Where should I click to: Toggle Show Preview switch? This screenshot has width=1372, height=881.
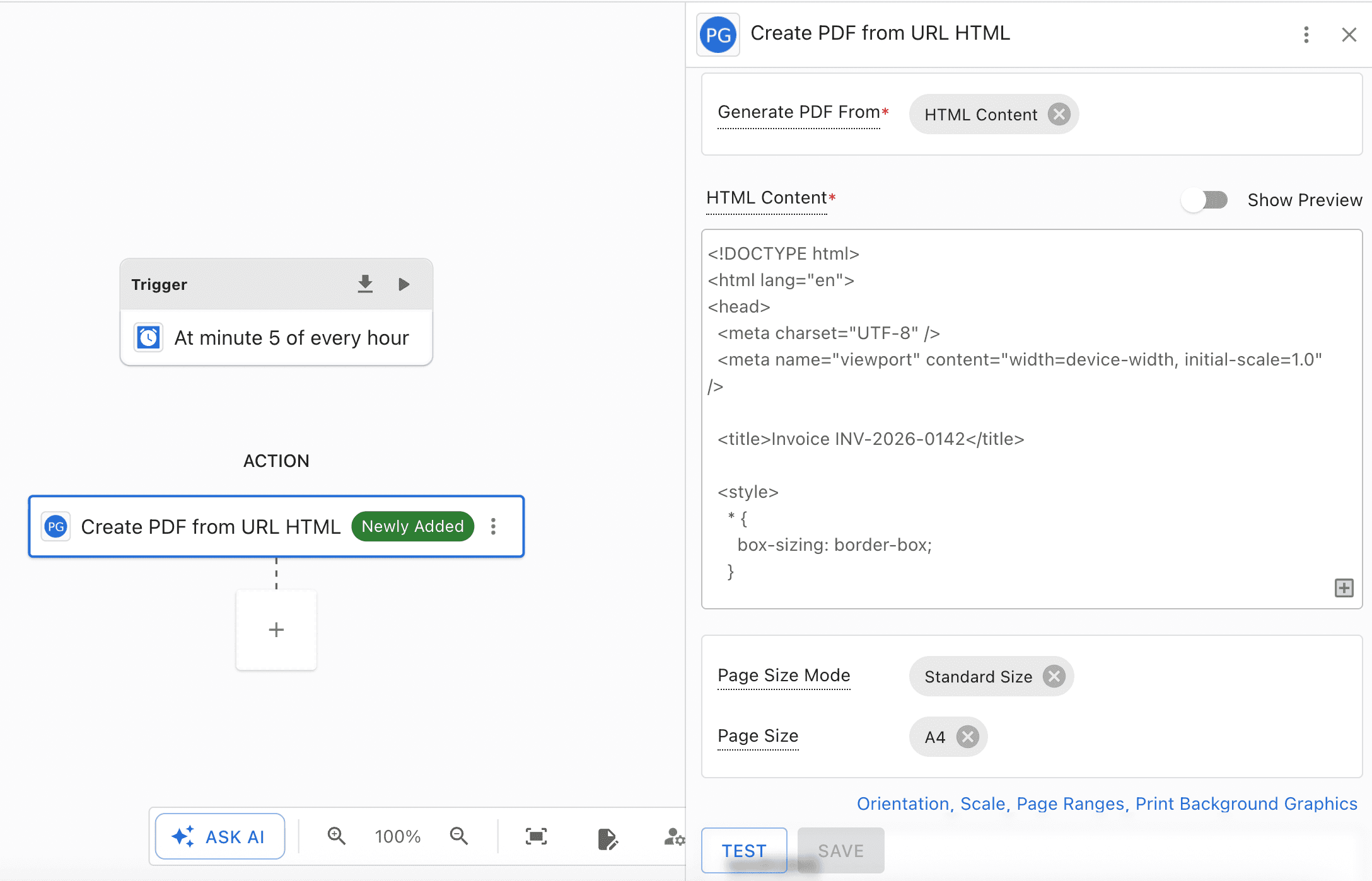click(x=1204, y=200)
